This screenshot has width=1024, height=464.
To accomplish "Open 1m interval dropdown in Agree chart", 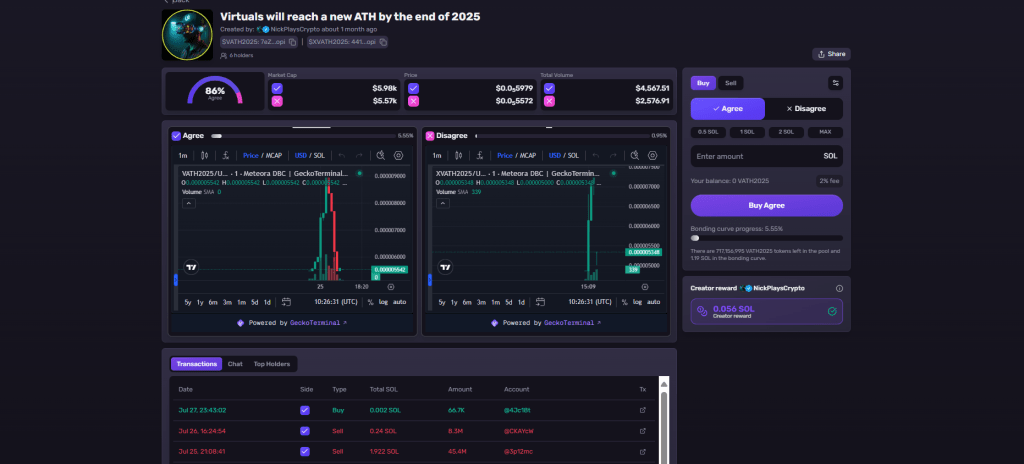I will [x=183, y=155].
